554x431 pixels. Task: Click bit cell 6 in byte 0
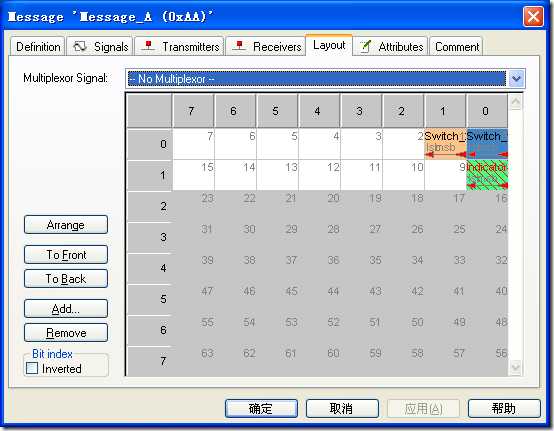[x=235, y=144]
